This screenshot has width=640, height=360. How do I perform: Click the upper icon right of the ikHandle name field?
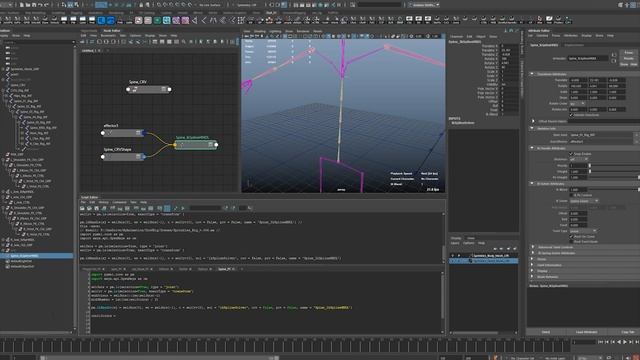(x=614, y=55)
